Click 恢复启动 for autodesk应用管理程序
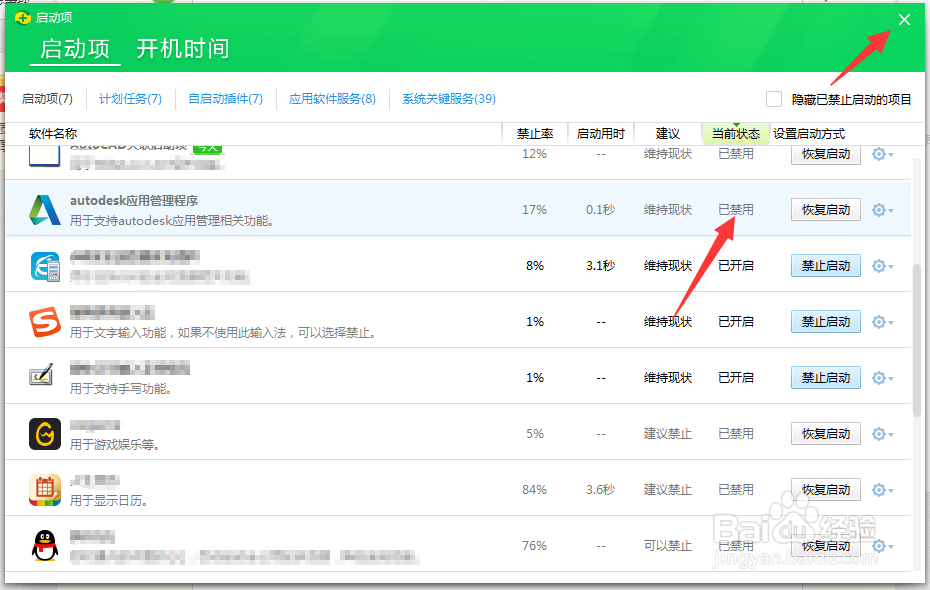 point(826,210)
